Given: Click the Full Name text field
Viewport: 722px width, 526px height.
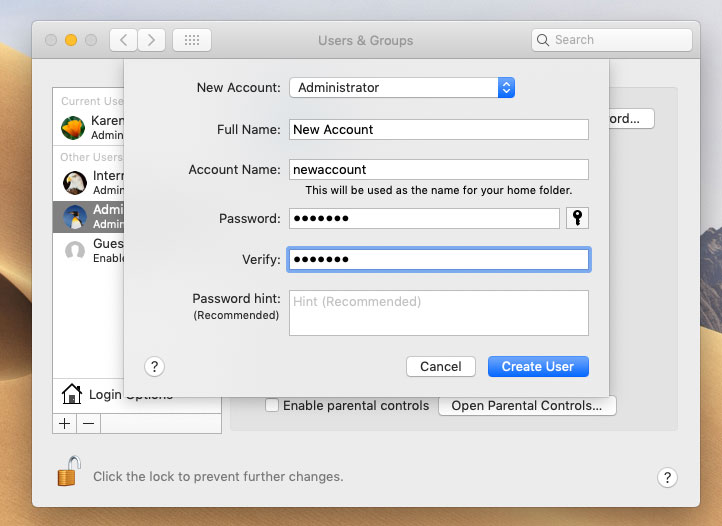Looking at the screenshot, I should (438, 129).
